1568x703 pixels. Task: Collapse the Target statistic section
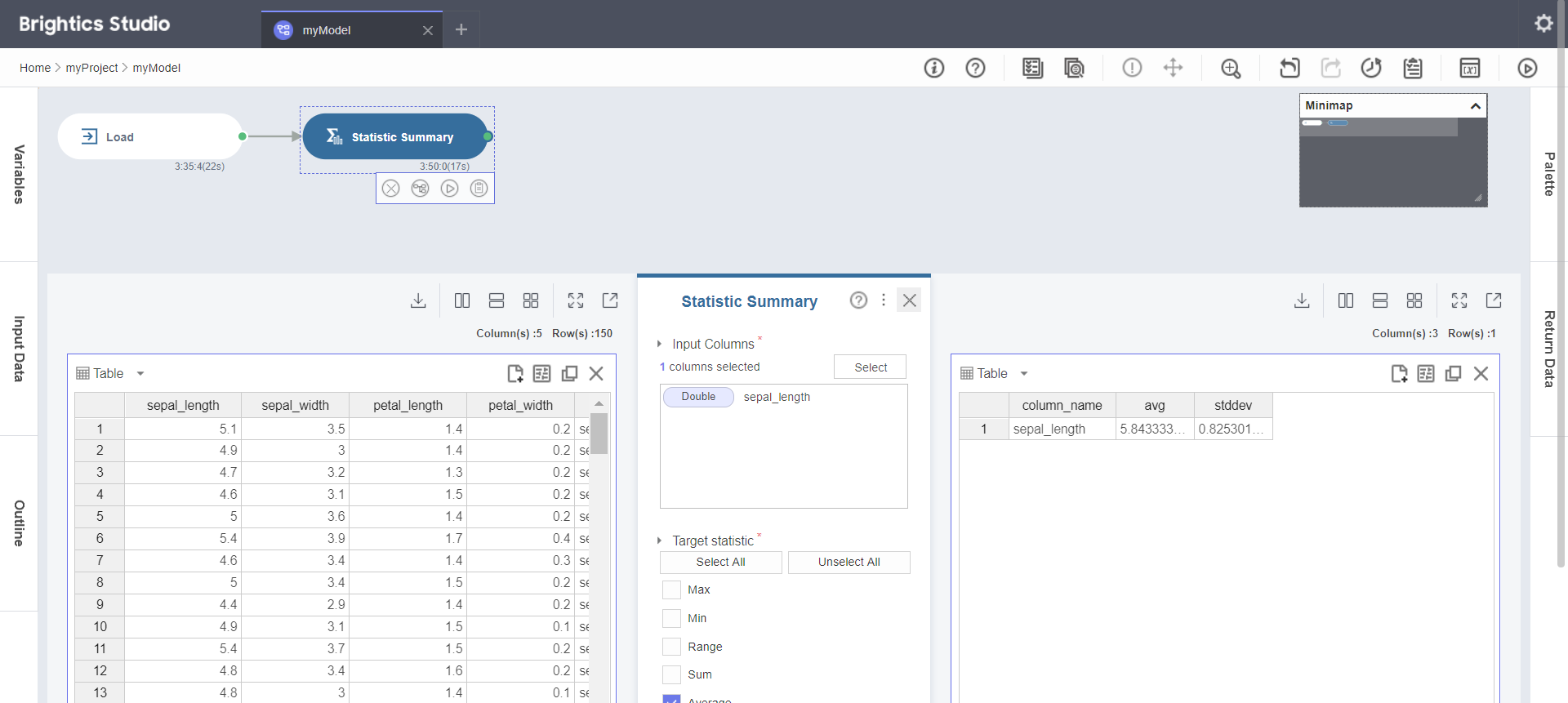660,541
